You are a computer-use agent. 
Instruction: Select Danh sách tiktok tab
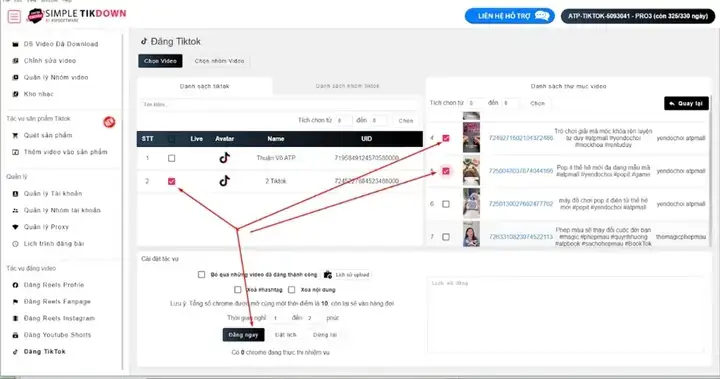coord(204,86)
